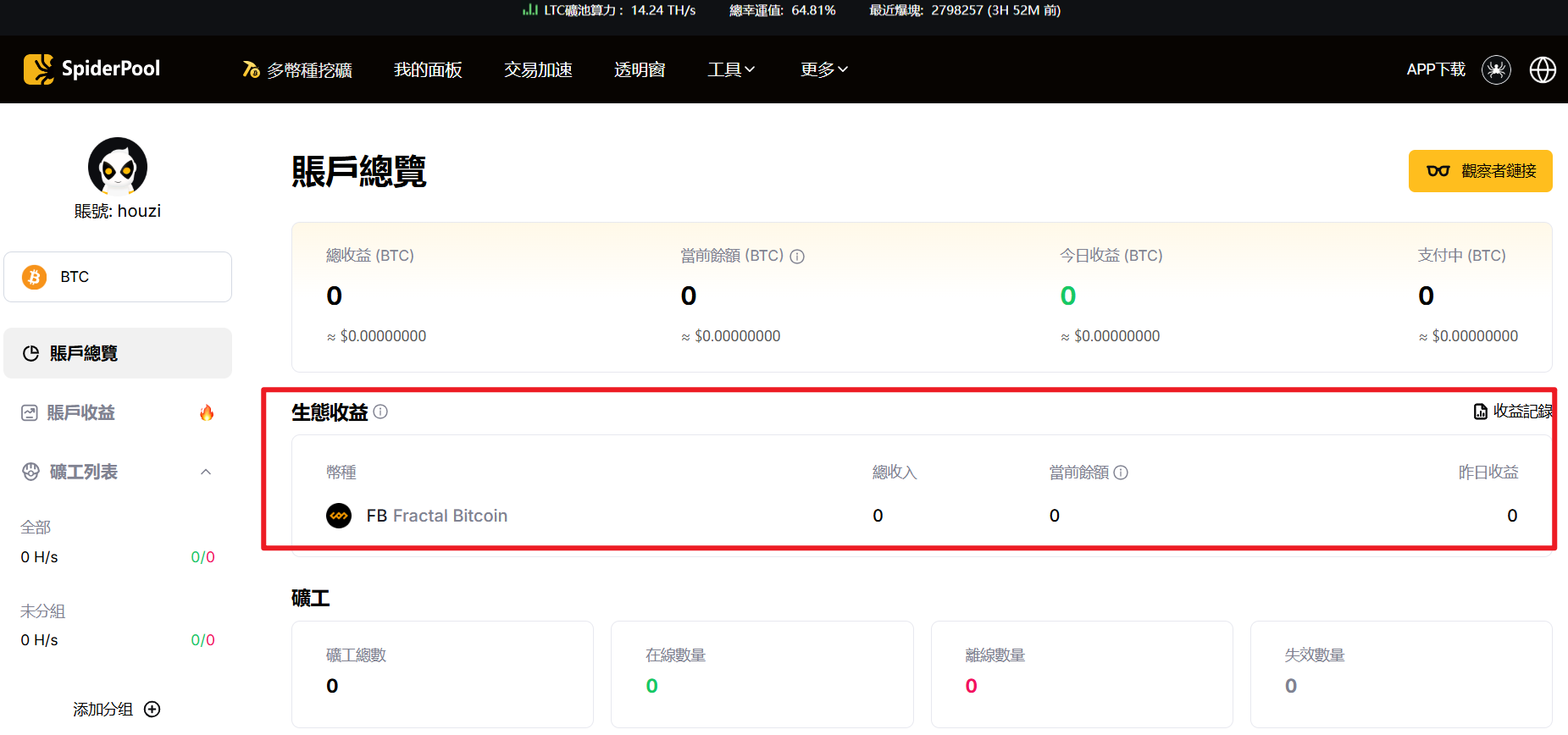The image size is (1568, 735).
Task: Click info icon in 當前餘額 table column
Action: click(1121, 472)
